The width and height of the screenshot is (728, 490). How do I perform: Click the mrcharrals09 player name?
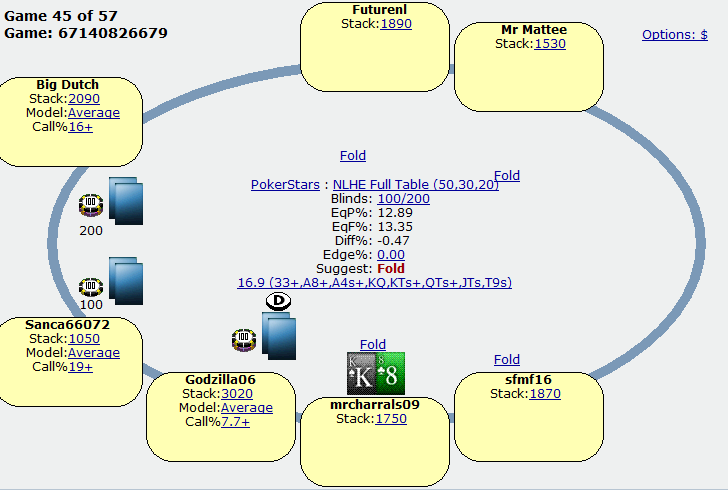click(x=375, y=405)
